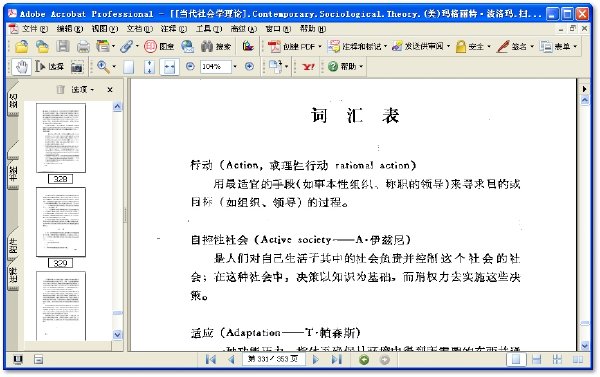
Task: Click document scrollbar down arrow
Action: pos(584,346)
